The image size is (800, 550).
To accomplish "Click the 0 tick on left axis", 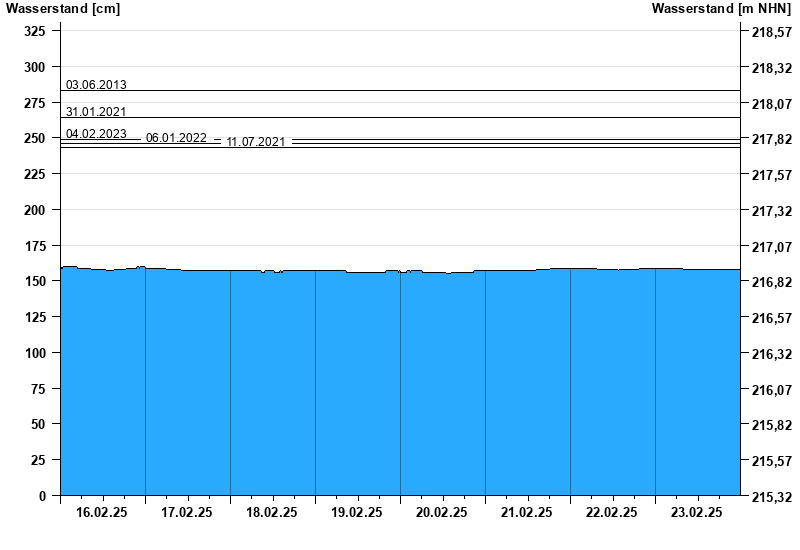I will tap(42, 496).
